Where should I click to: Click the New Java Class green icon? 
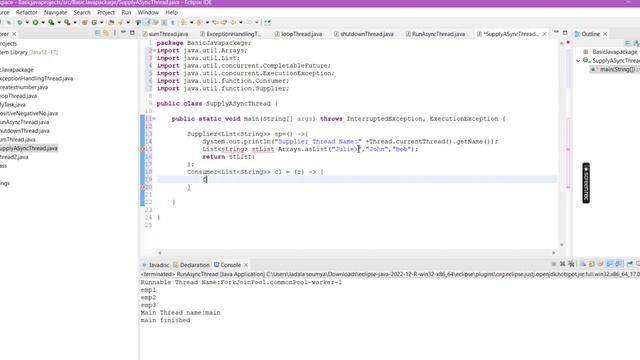coord(94,22)
